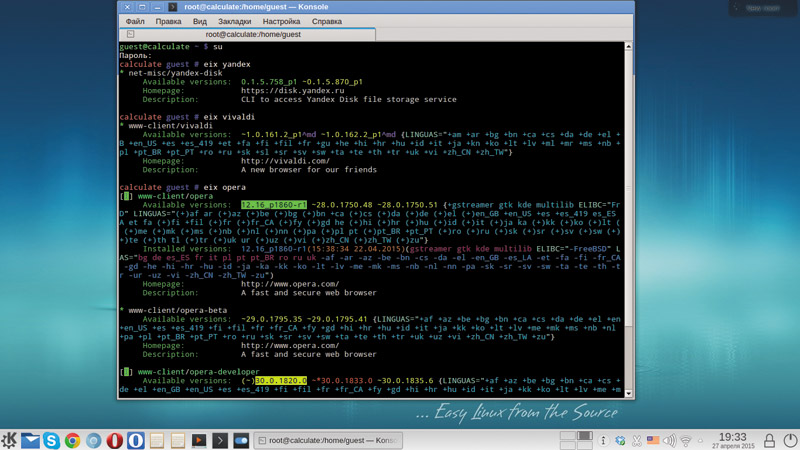Open the Правка menu

[168, 21]
